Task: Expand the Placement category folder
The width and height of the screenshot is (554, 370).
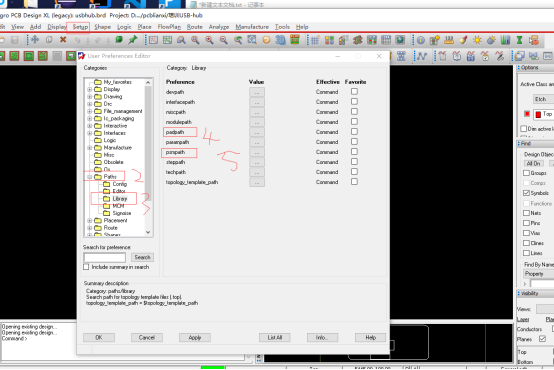Action: click(90, 221)
